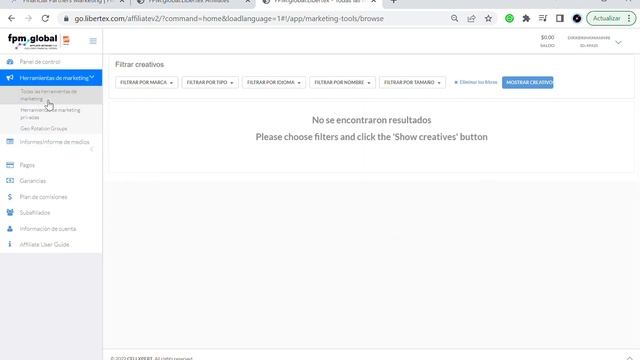
Task: Open the zoom magnifier icon in address bar
Action: (454, 18)
